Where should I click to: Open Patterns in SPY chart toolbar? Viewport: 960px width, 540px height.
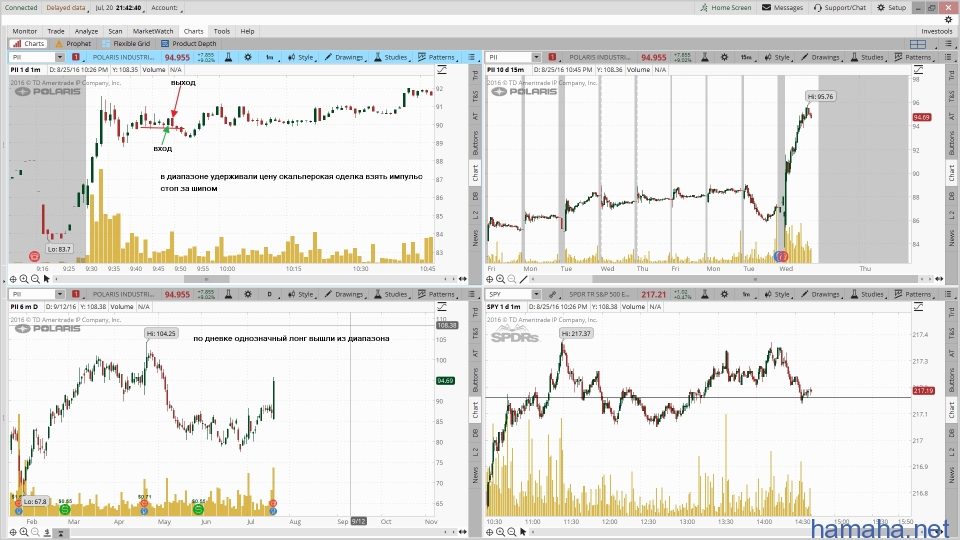pyautogui.click(x=913, y=294)
